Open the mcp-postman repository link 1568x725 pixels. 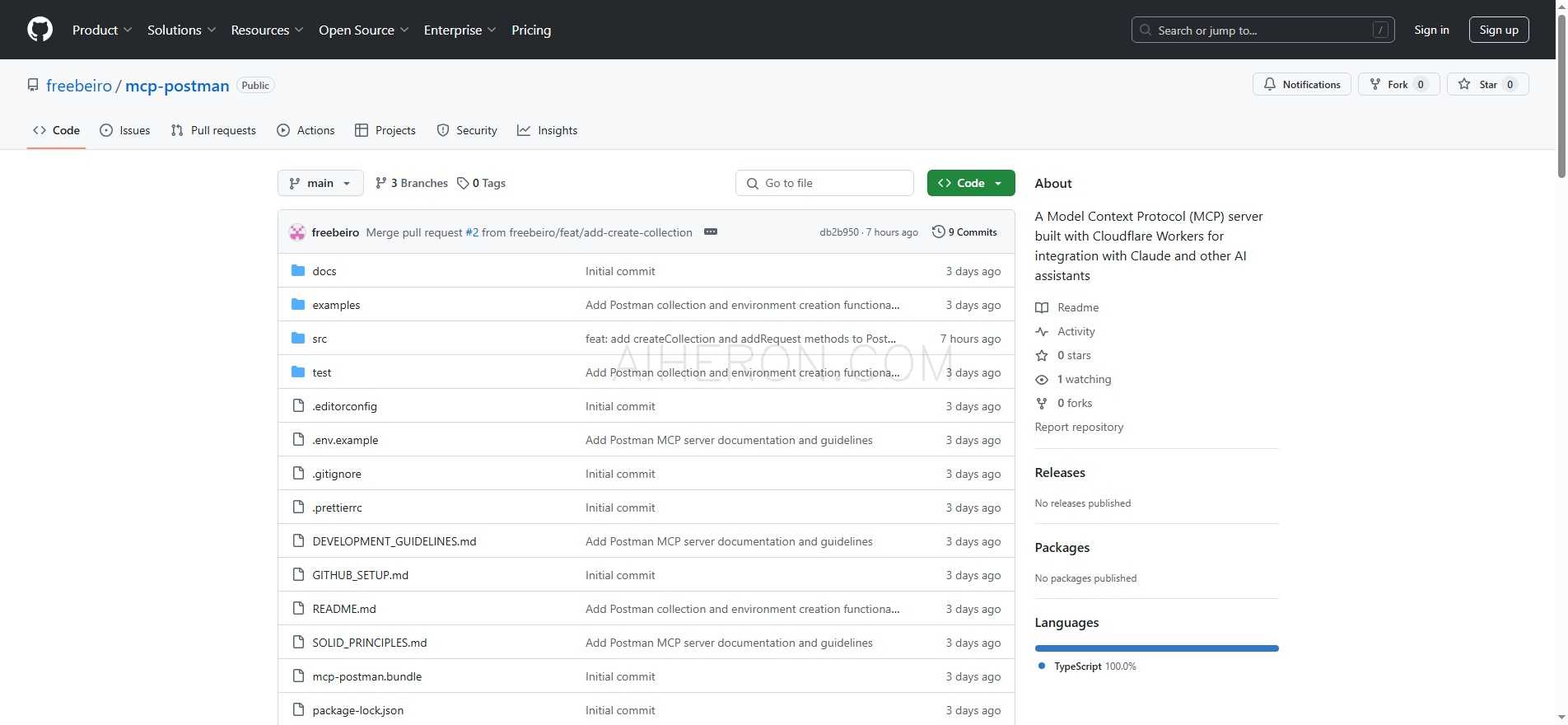coord(177,86)
